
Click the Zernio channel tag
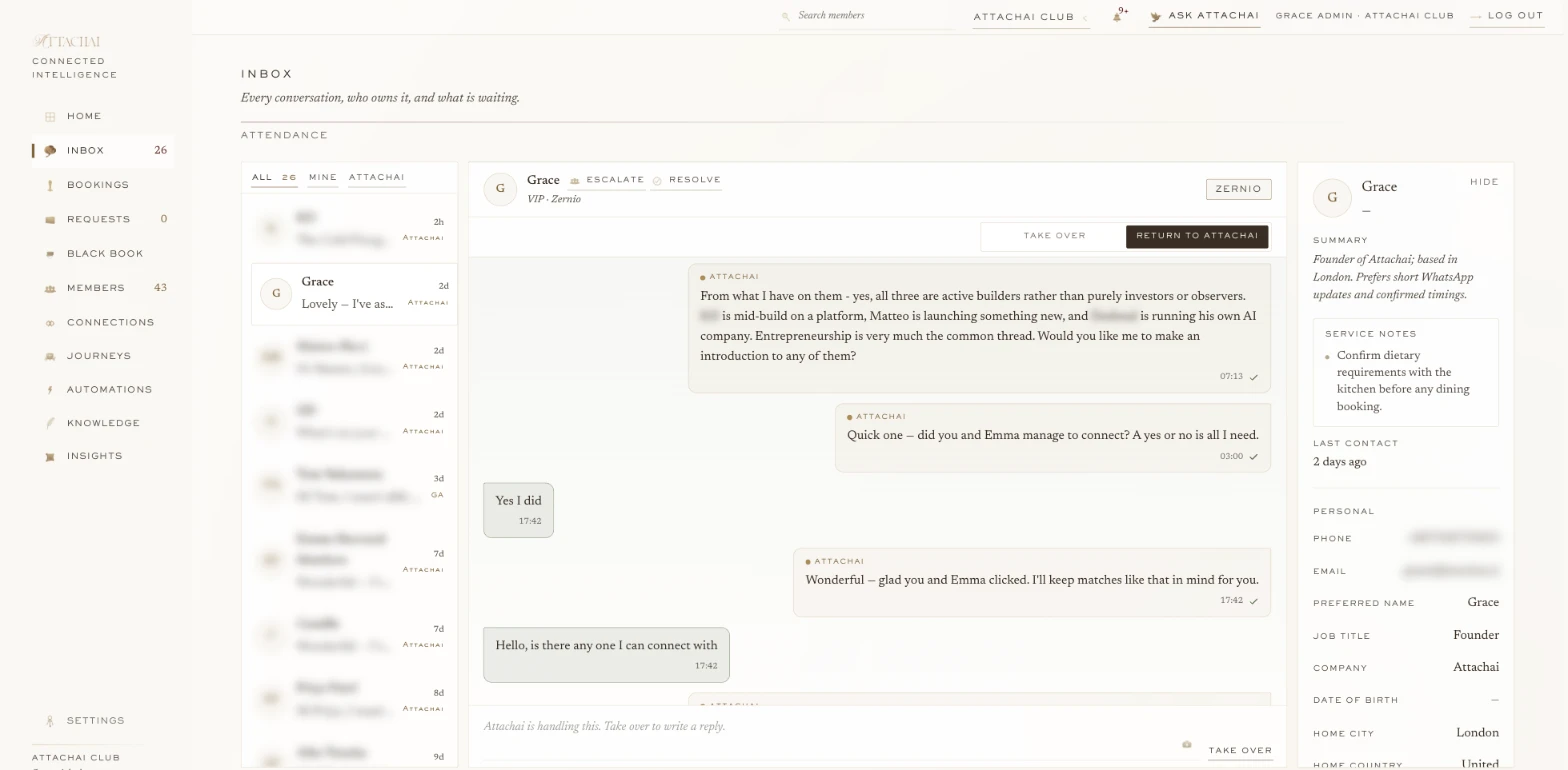(x=1238, y=189)
